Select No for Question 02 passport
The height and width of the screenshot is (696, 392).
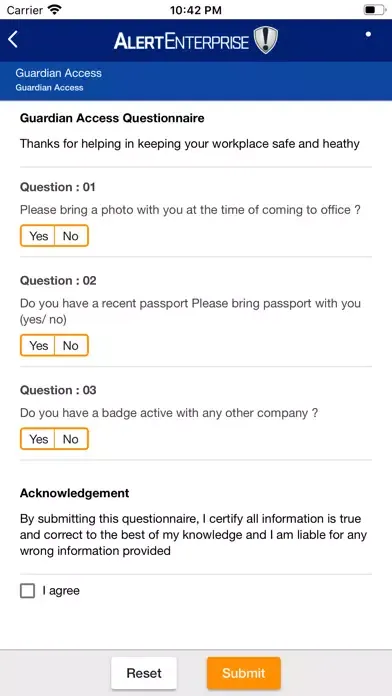(x=71, y=345)
